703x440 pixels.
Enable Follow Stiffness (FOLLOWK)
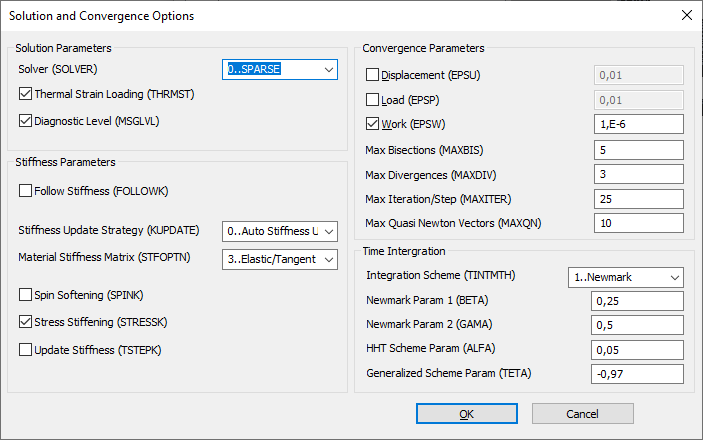pyautogui.click(x=26, y=191)
